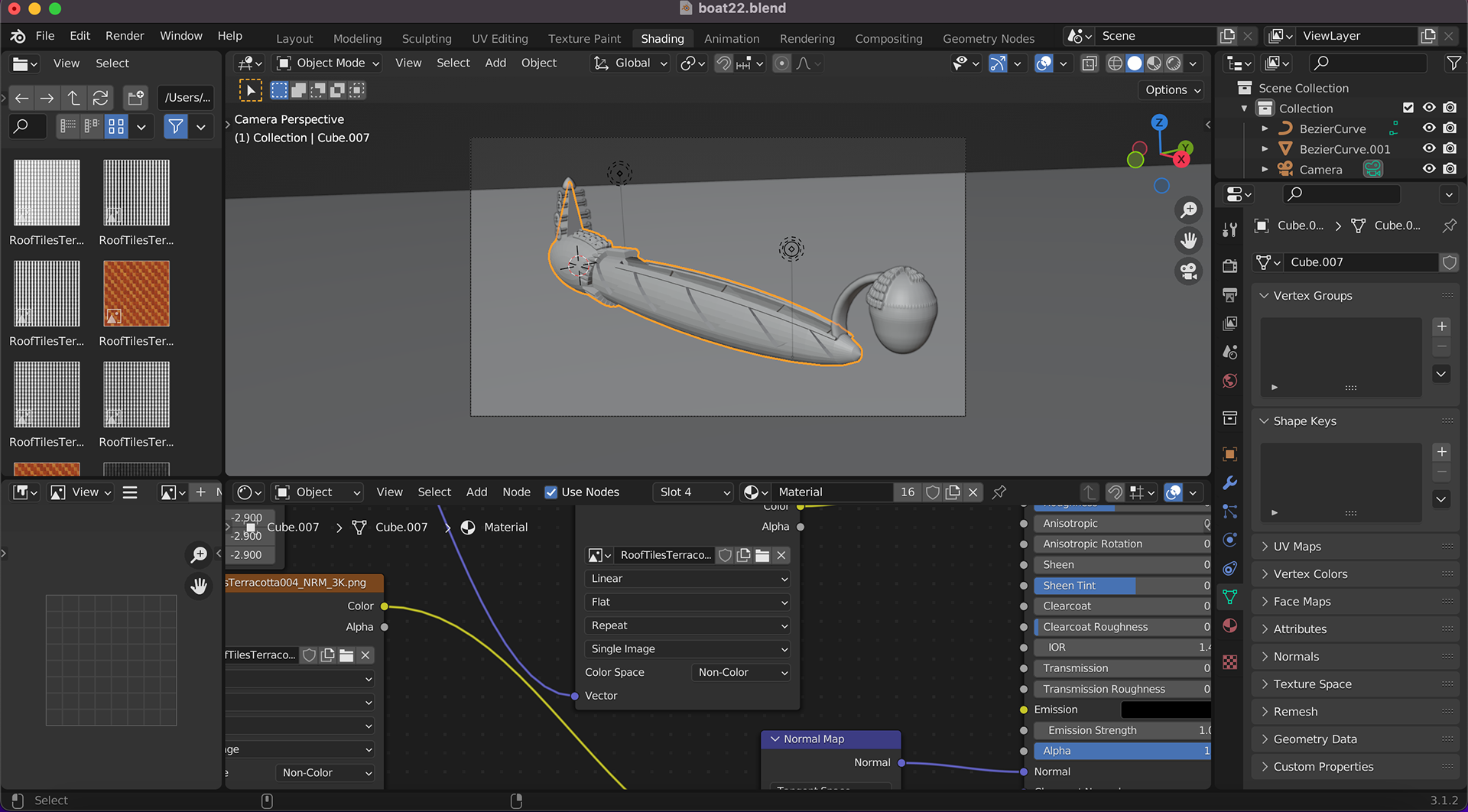The height and width of the screenshot is (812, 1468).
Task: Disable Collection rendering via camera icon
Action: click(x=1450, y=108)
